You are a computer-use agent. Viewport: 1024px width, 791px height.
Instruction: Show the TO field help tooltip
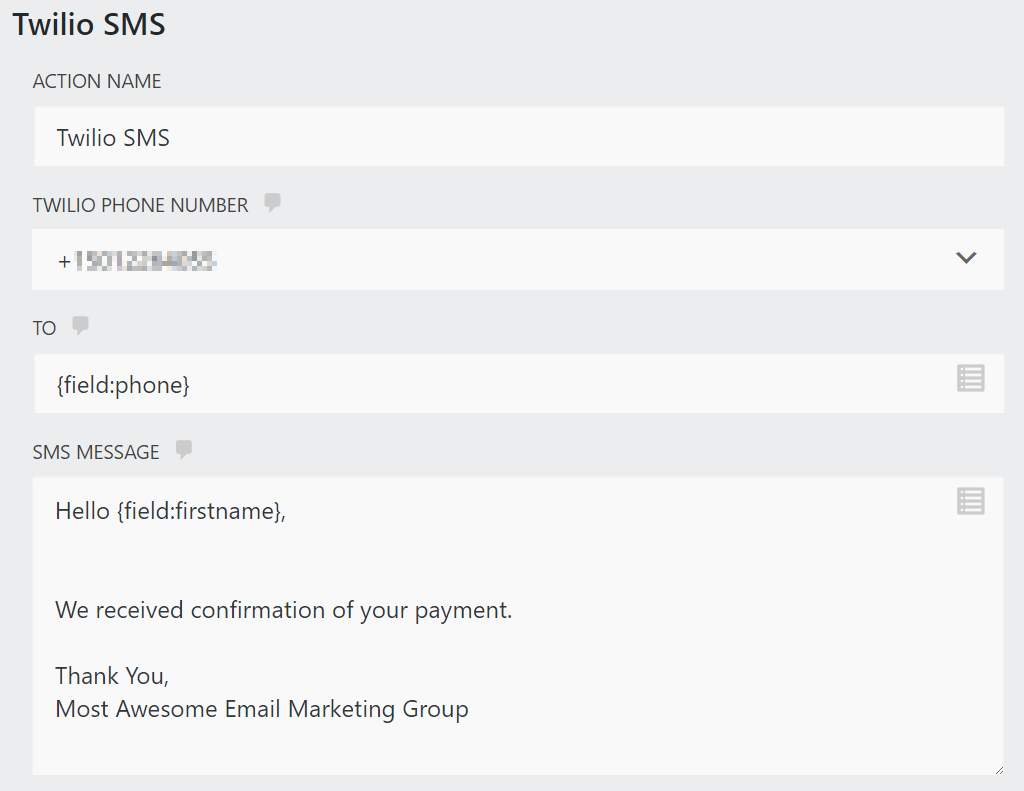(79, 325)
